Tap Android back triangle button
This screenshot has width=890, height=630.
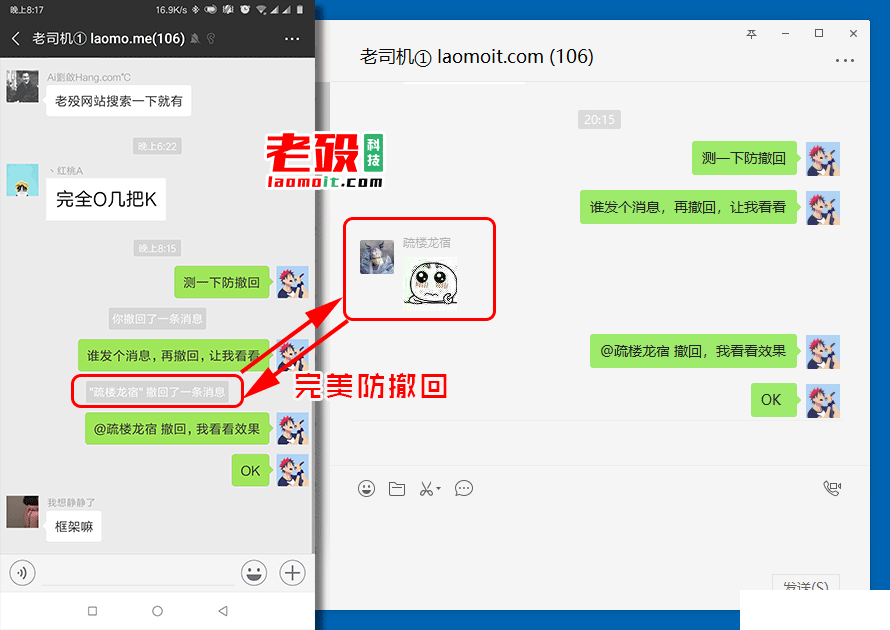(x=223, y=611)
